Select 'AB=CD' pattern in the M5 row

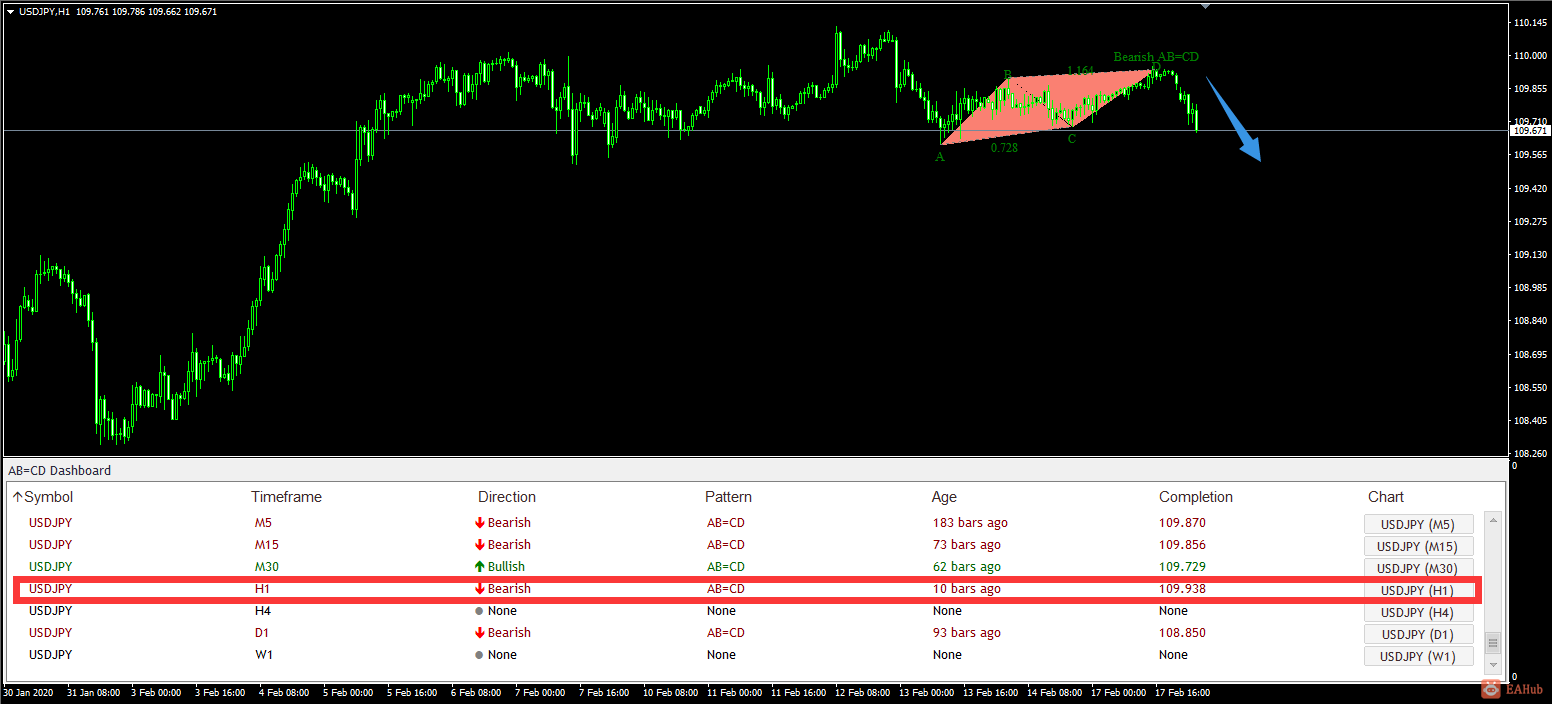click(x=725, y=523)
